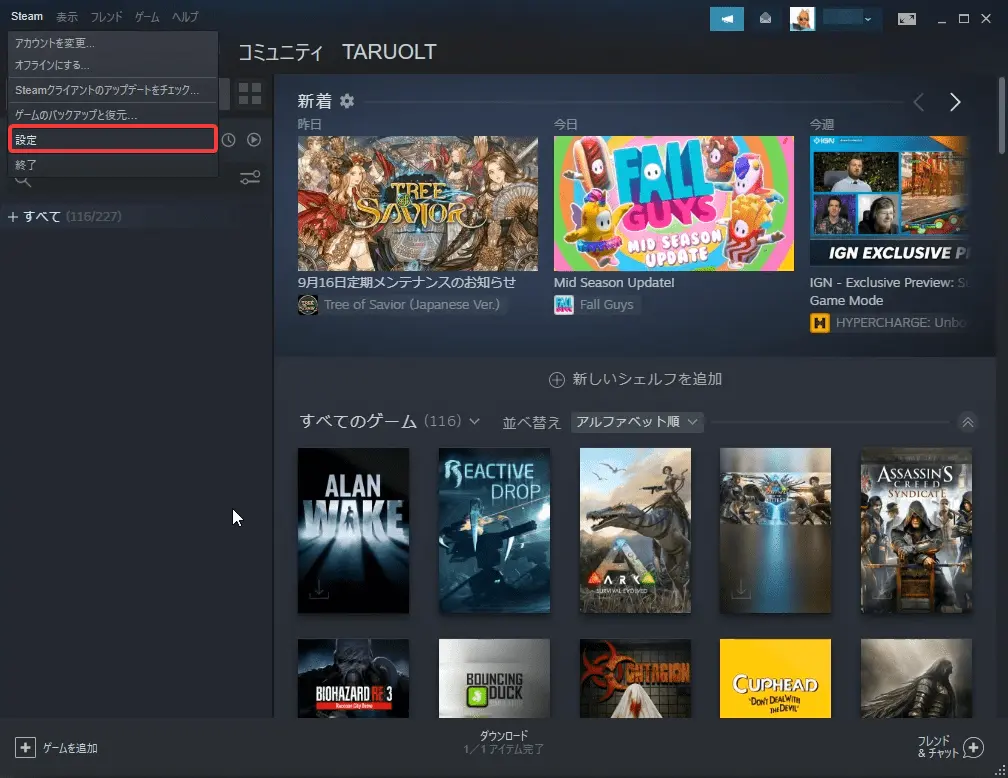The height and width of the screenshot is (778, 1008).
Task: Click ゲームを追加 label
Action: (x=70, y=748)
